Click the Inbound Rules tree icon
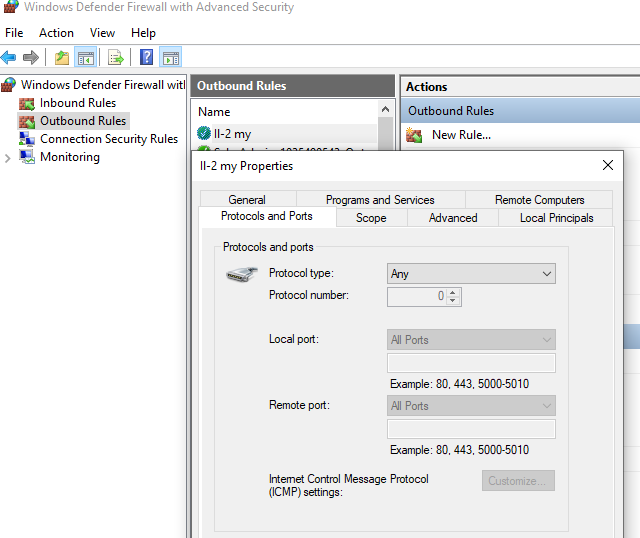 point(27,104)
